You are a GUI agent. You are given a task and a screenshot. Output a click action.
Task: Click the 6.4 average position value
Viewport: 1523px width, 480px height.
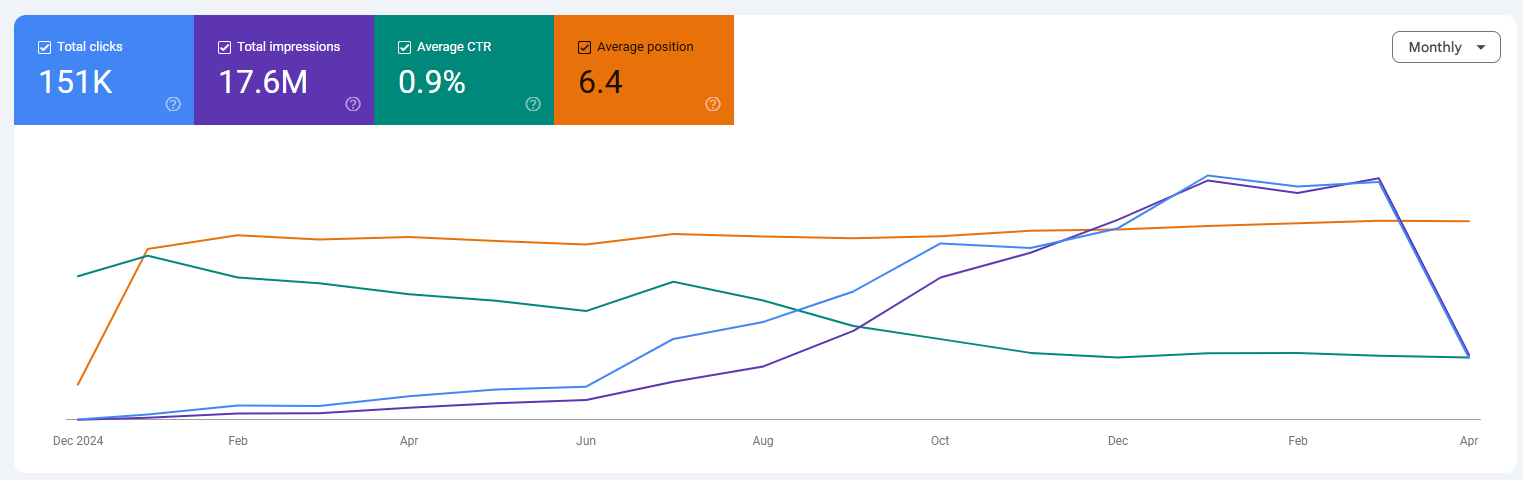tap(600, 82)
